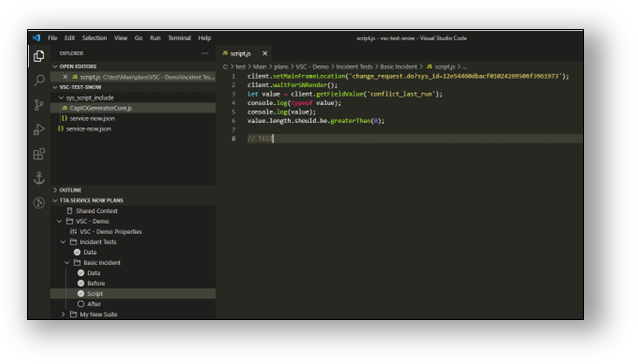Open the File menu
This screenshot has height=364, width=638.
[x=52, y=38]
